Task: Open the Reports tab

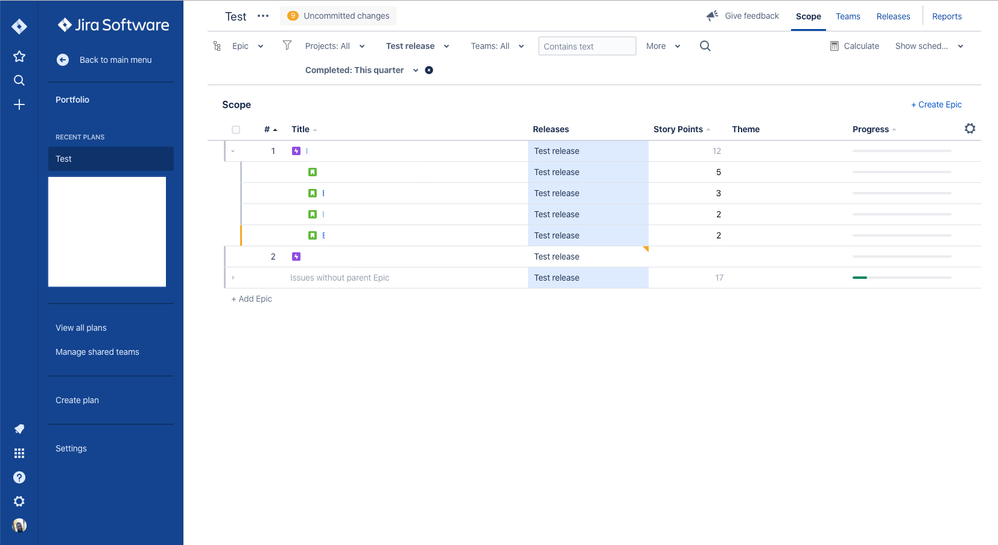Action: pyautogui.click(x=946, y=16)
